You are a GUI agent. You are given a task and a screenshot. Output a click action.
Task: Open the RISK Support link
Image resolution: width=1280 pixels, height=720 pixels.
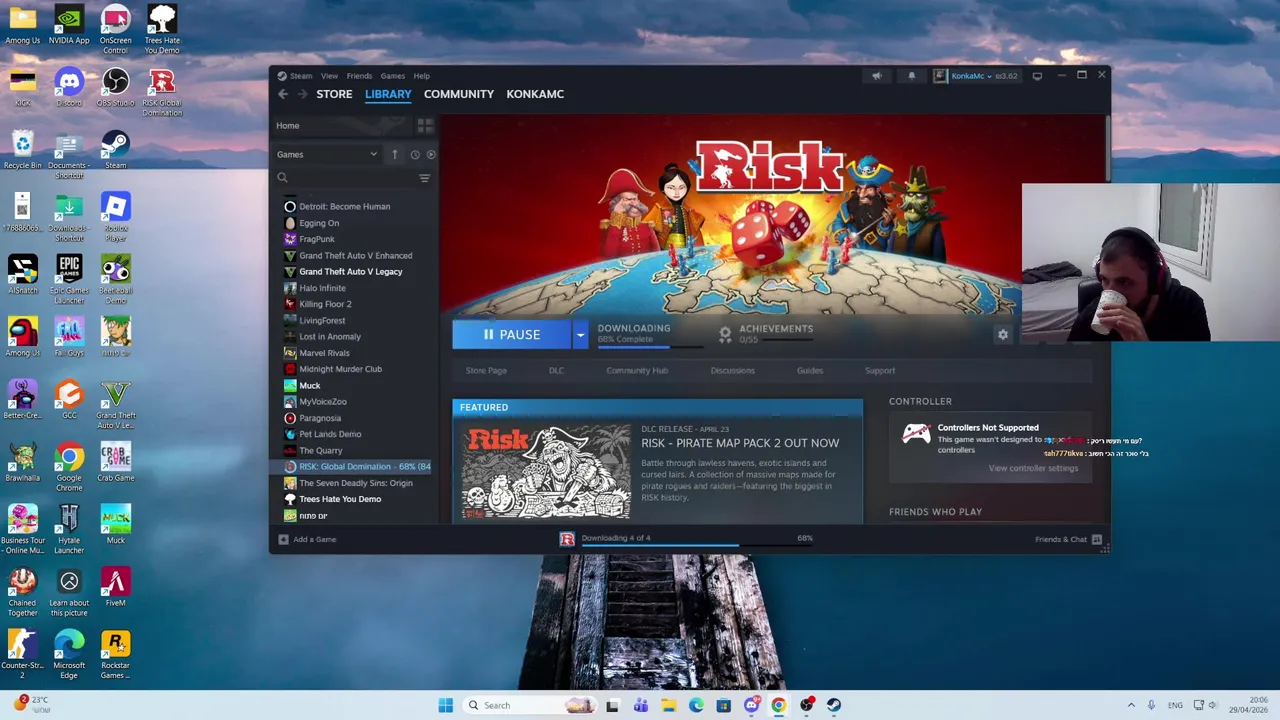click(x=880, y=371)
